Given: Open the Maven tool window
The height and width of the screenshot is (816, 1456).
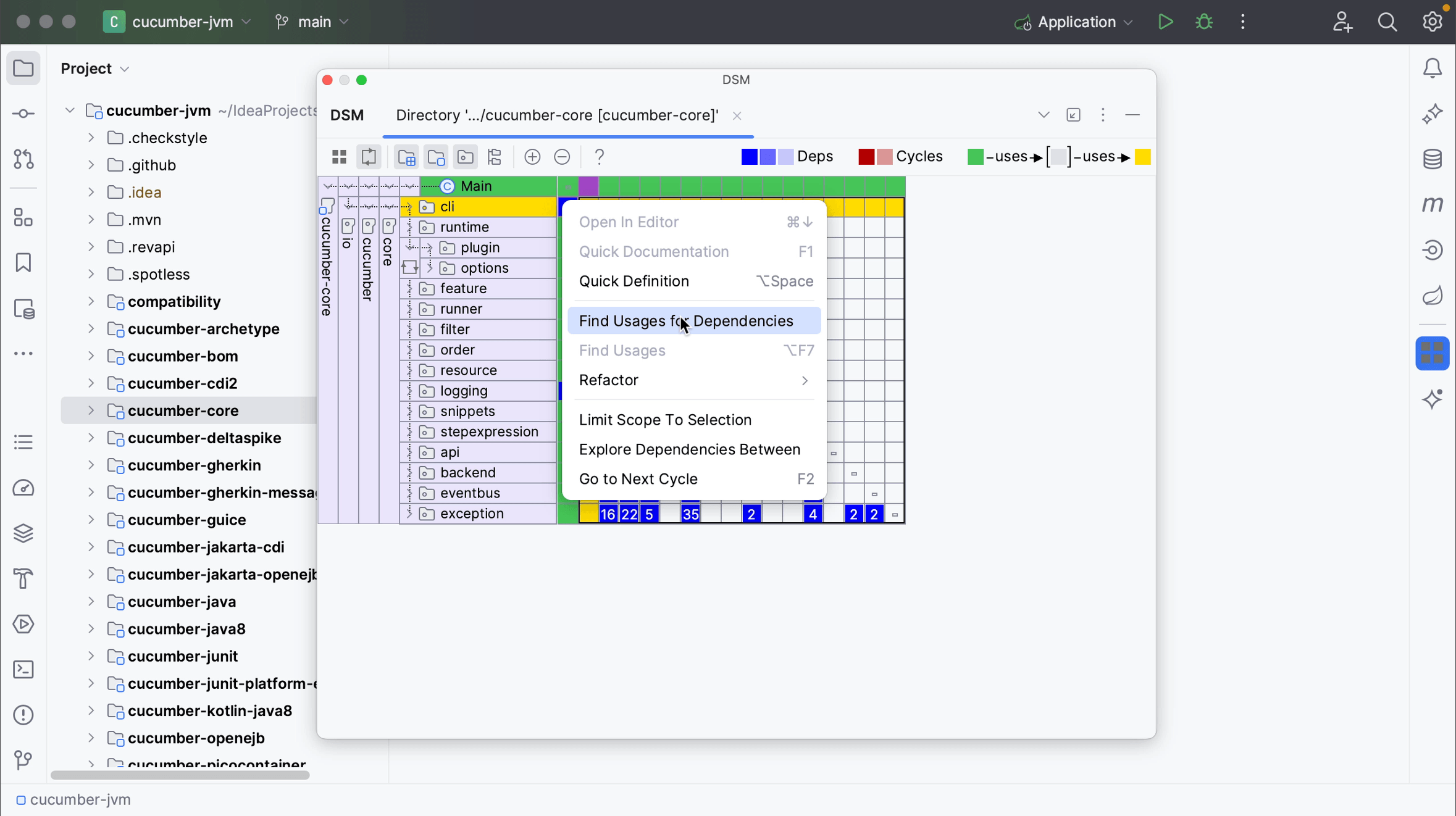Looking at the screenshot, I should 1433,204.
